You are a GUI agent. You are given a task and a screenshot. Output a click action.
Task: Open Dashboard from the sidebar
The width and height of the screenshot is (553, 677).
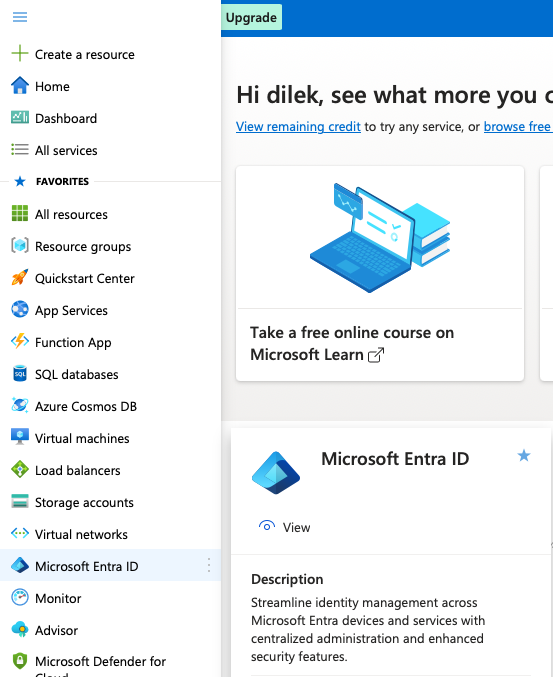(x=66, y=119)
